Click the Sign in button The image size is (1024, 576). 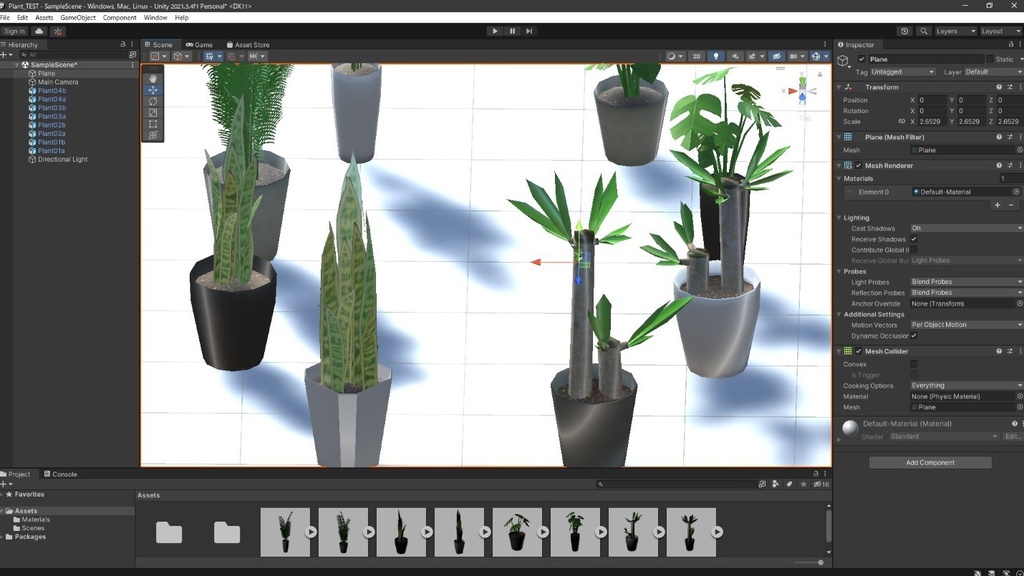pos(17,31)
